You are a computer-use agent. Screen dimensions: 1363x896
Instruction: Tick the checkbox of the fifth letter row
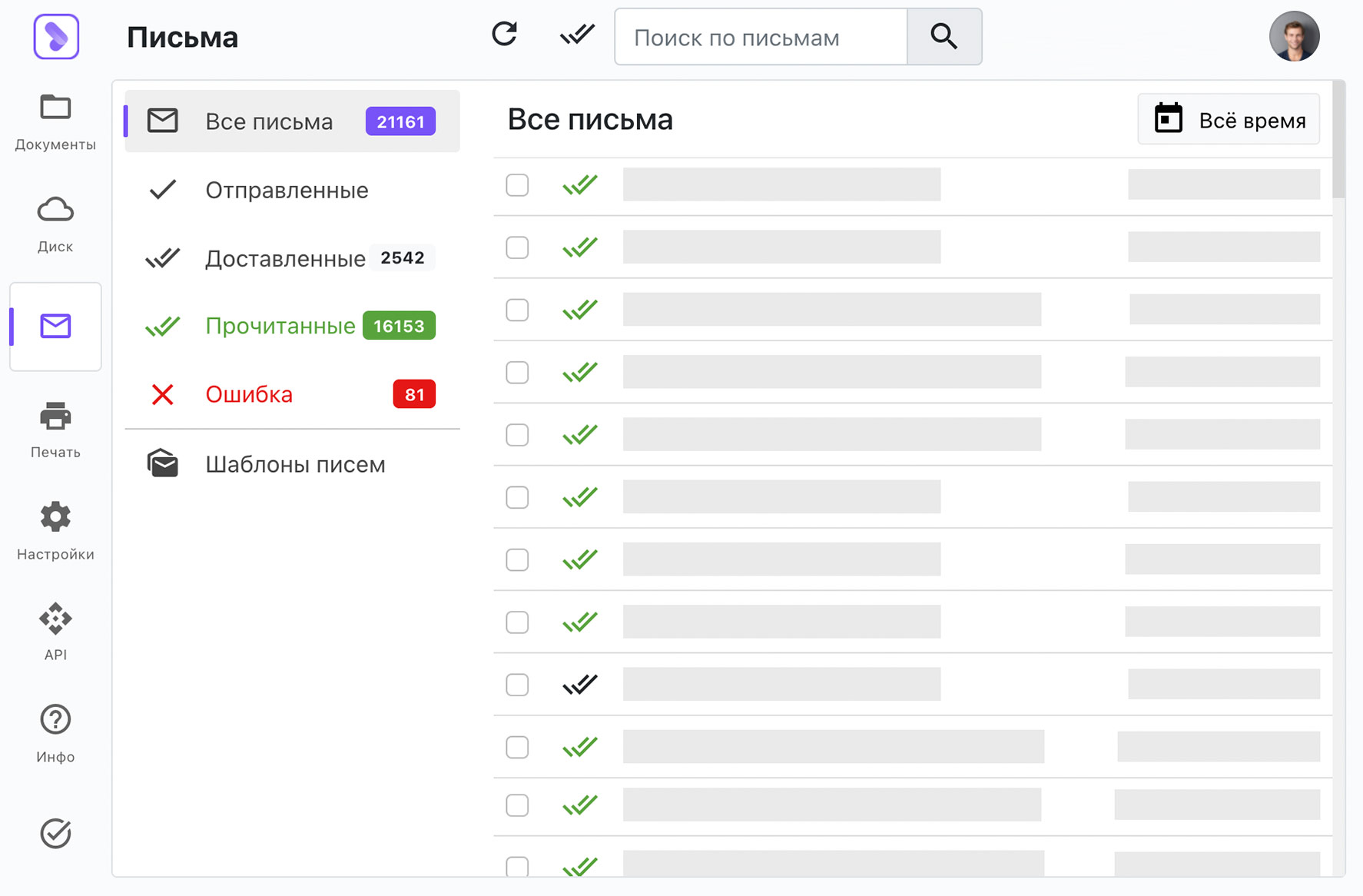tap(517, 435)
